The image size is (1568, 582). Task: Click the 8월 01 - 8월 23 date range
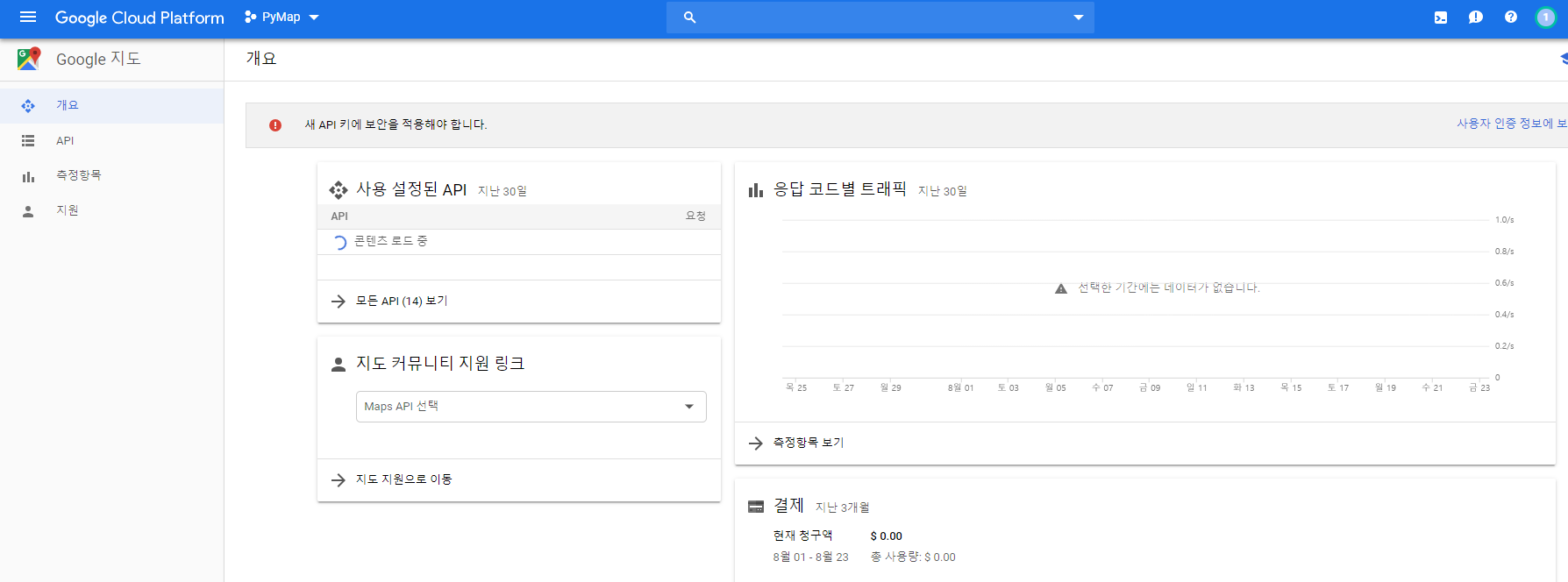tap(811, 557)
